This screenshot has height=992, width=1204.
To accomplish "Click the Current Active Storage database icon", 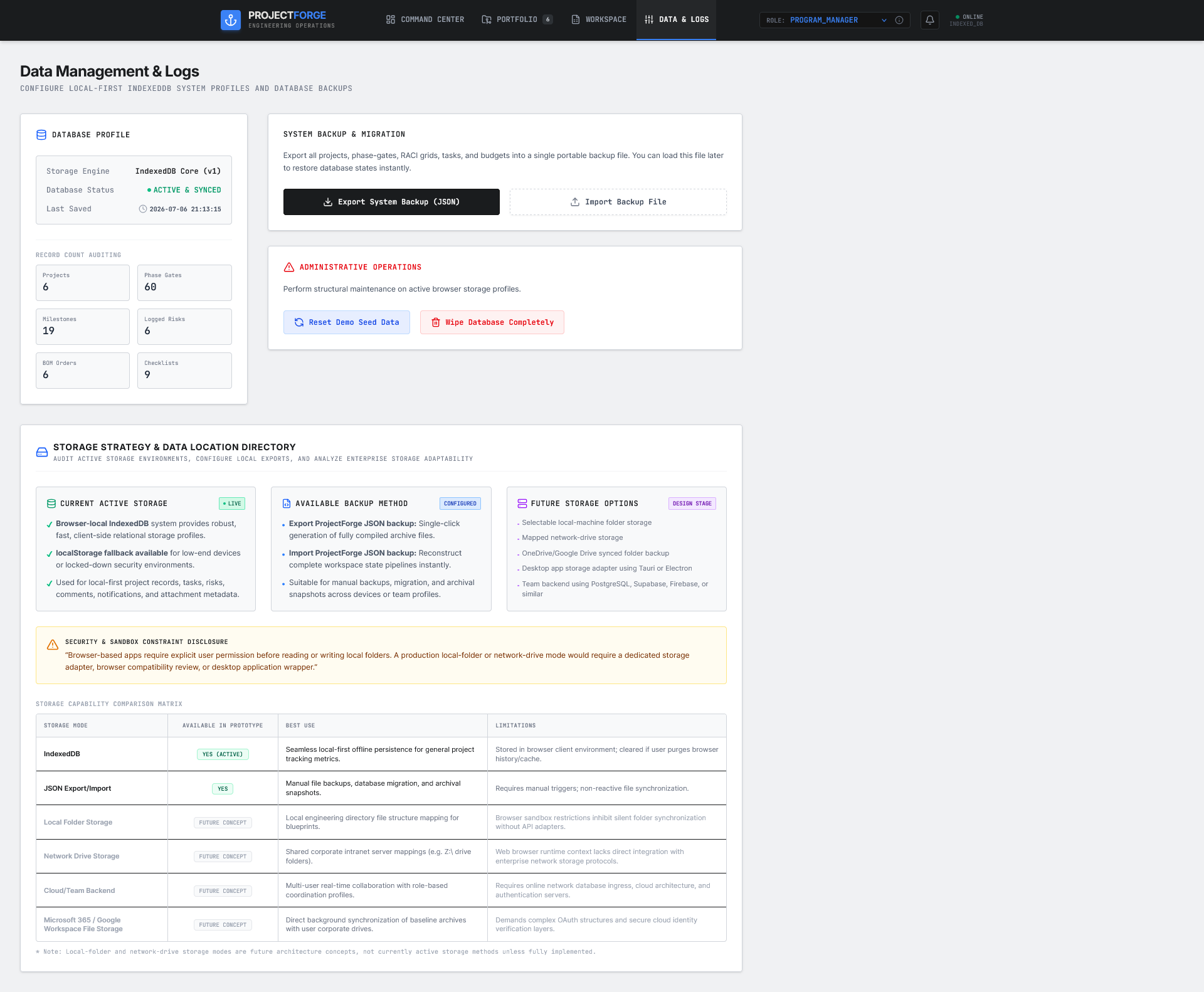I will (51, 504).
